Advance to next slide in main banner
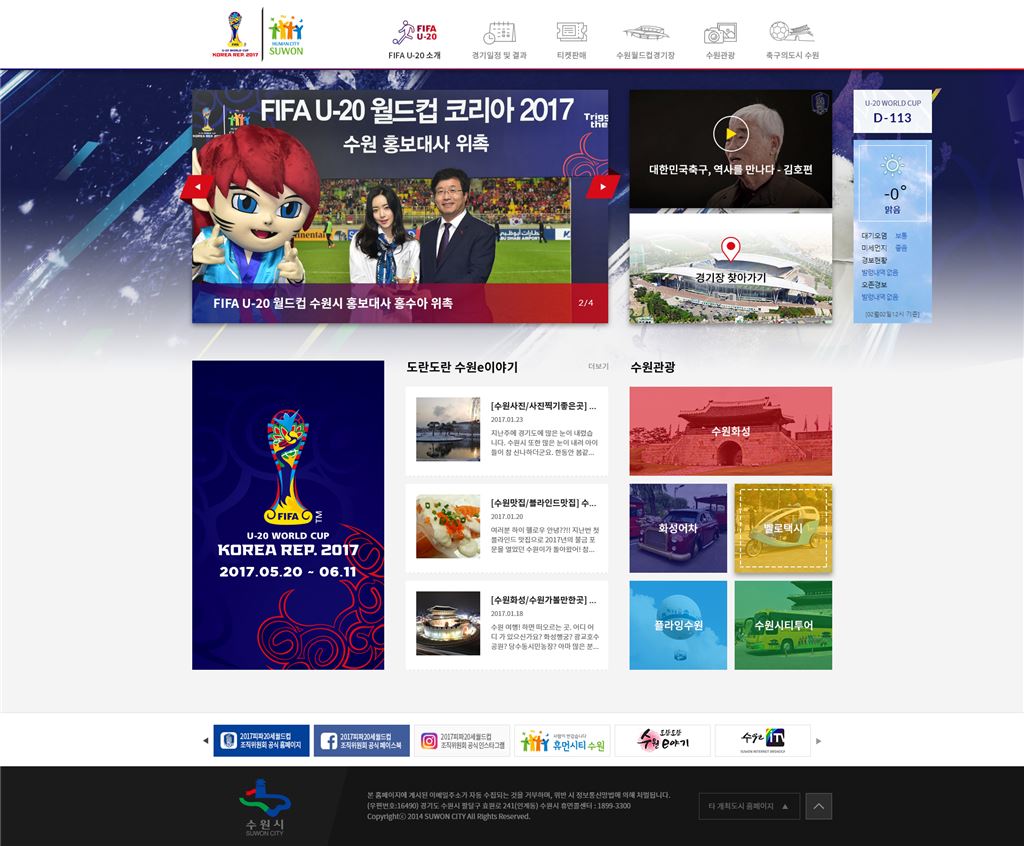 click(x=604, y=186)
